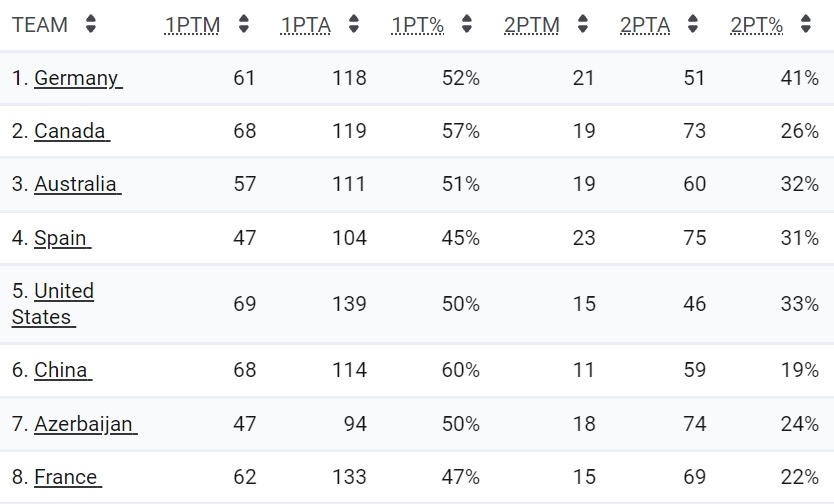Click the 2PTA column header label
834x504 pixels.
pos(645,25)
